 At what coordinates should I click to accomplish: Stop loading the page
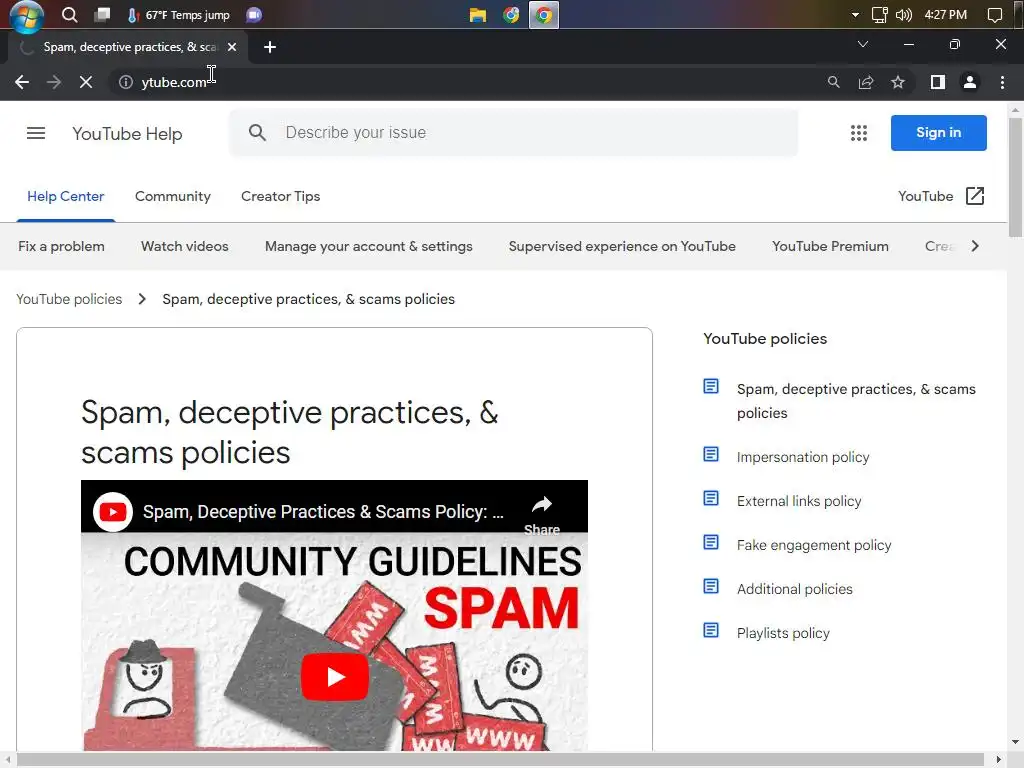tap(86, 82)
